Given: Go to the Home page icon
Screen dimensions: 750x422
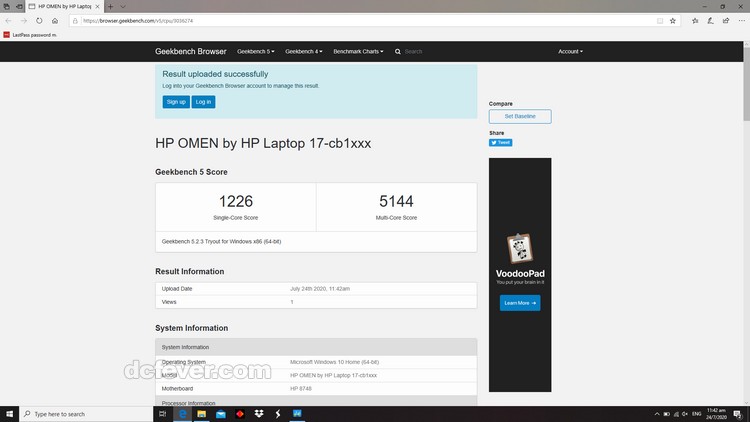Looking at the screenshot, I should coord(55,21).
